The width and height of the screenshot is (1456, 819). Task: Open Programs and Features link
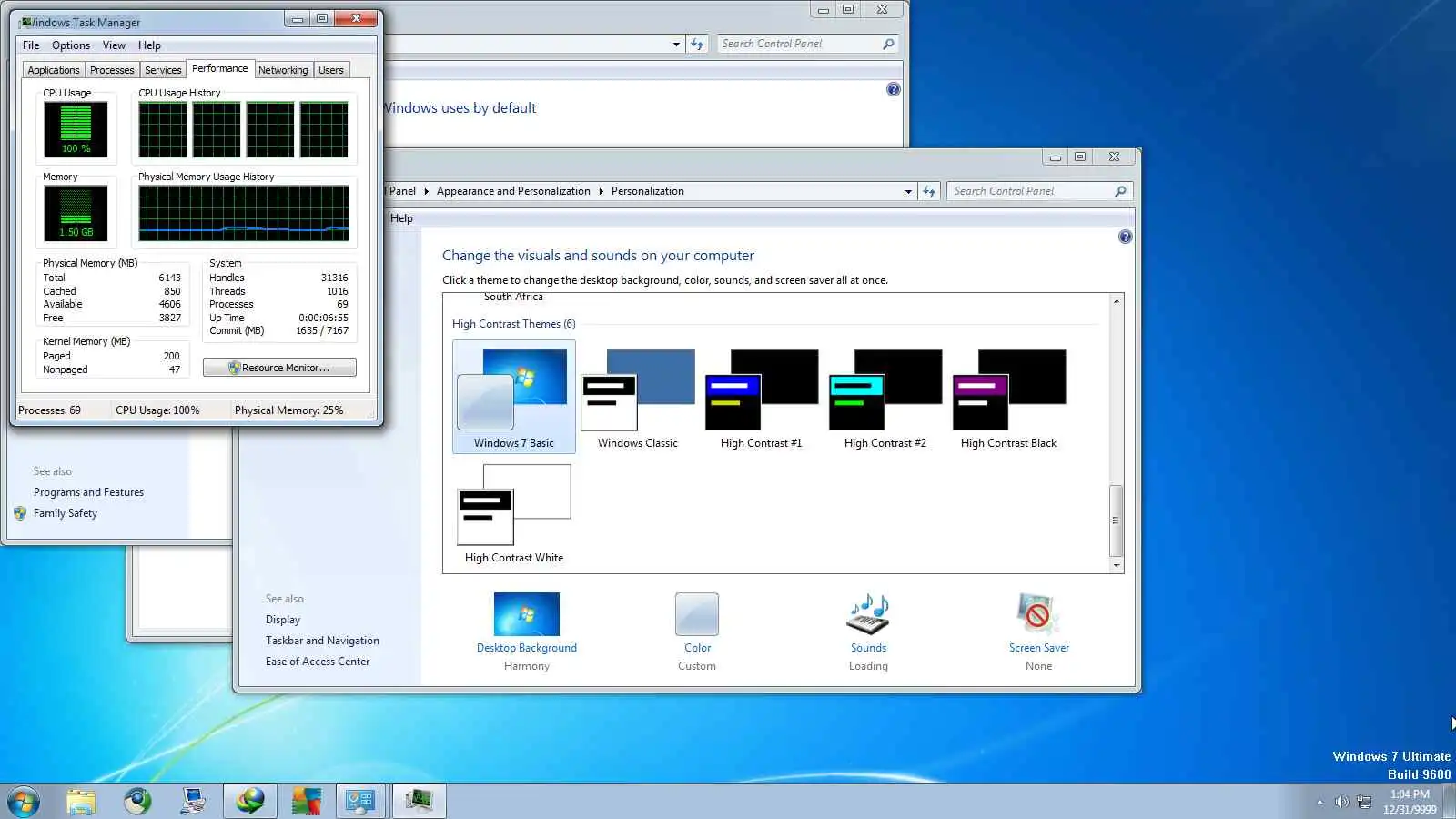[x=88, y=492]
